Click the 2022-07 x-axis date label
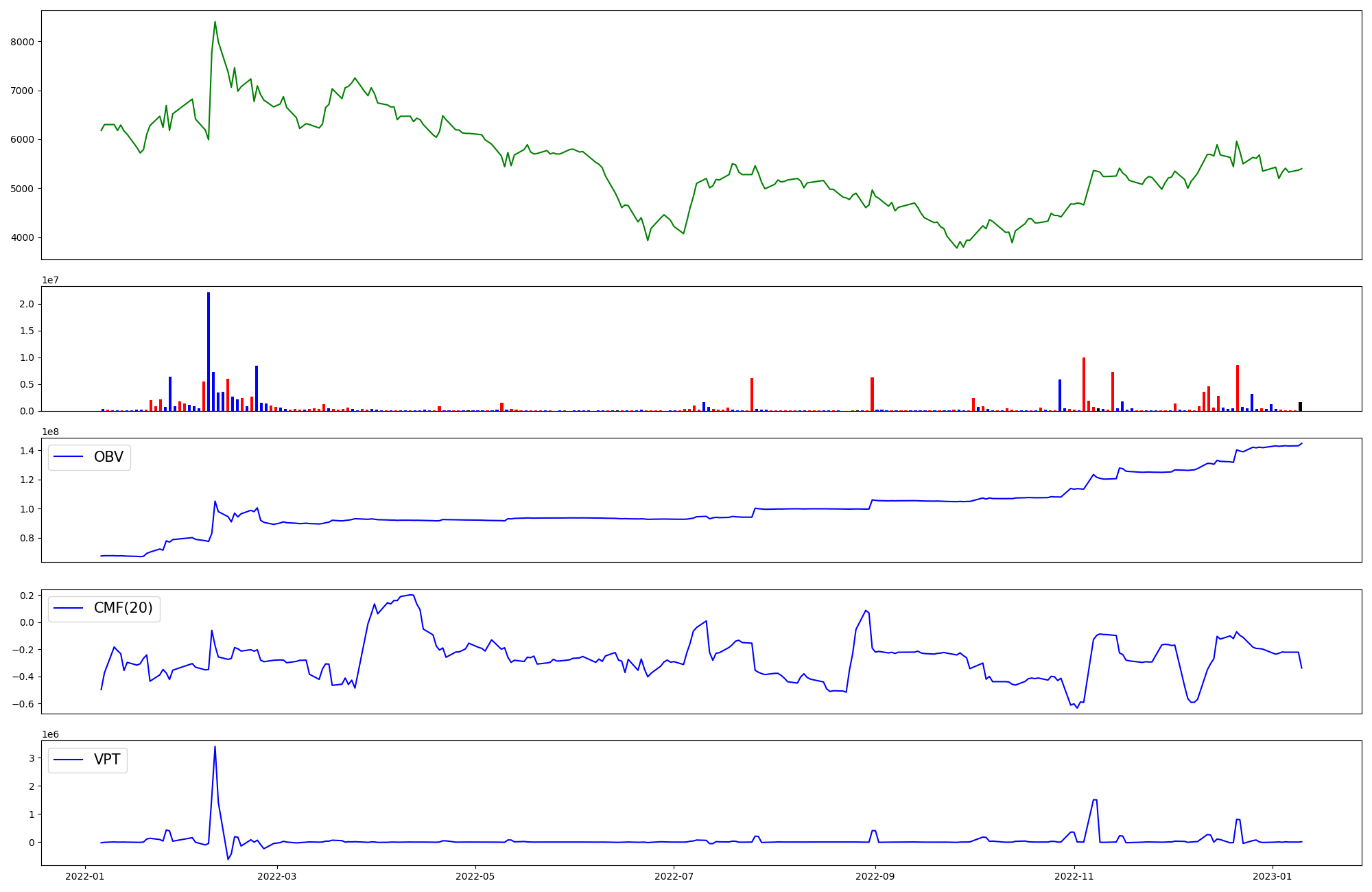This screenshot has width=1372, height=892. (x=674, y=876)
